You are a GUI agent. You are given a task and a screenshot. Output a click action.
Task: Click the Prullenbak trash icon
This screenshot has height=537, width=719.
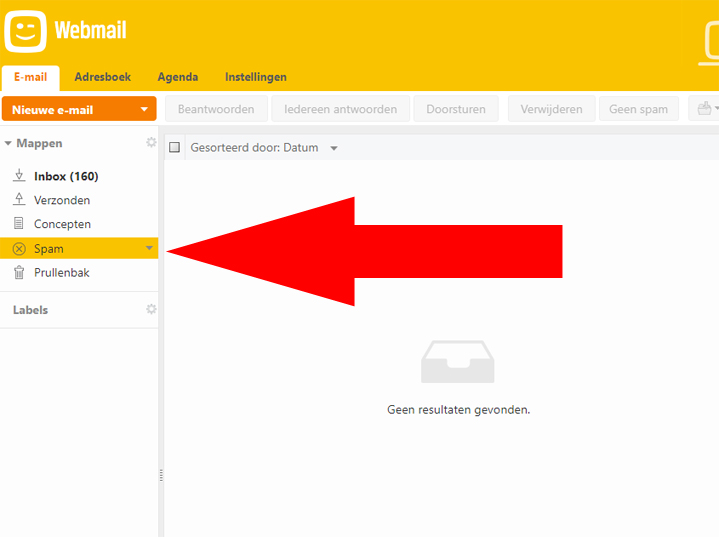(x=19, y=273)
